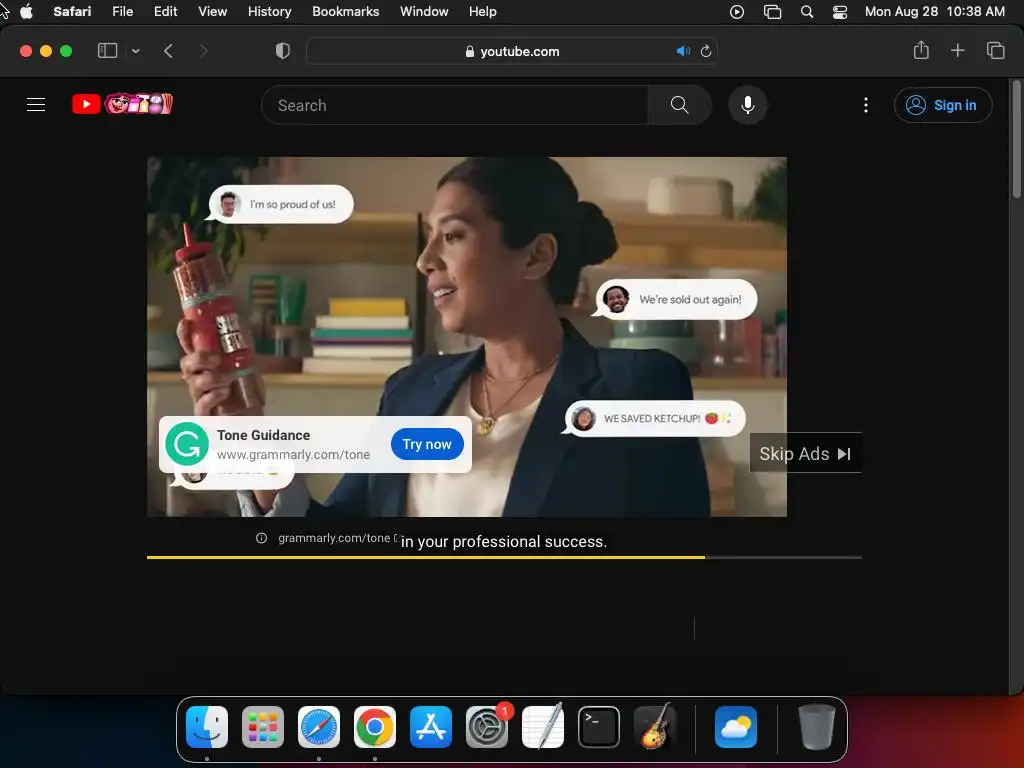1024x768 pixels.
Task: Open the Trash in the Dock
Action: pos(817,727)
